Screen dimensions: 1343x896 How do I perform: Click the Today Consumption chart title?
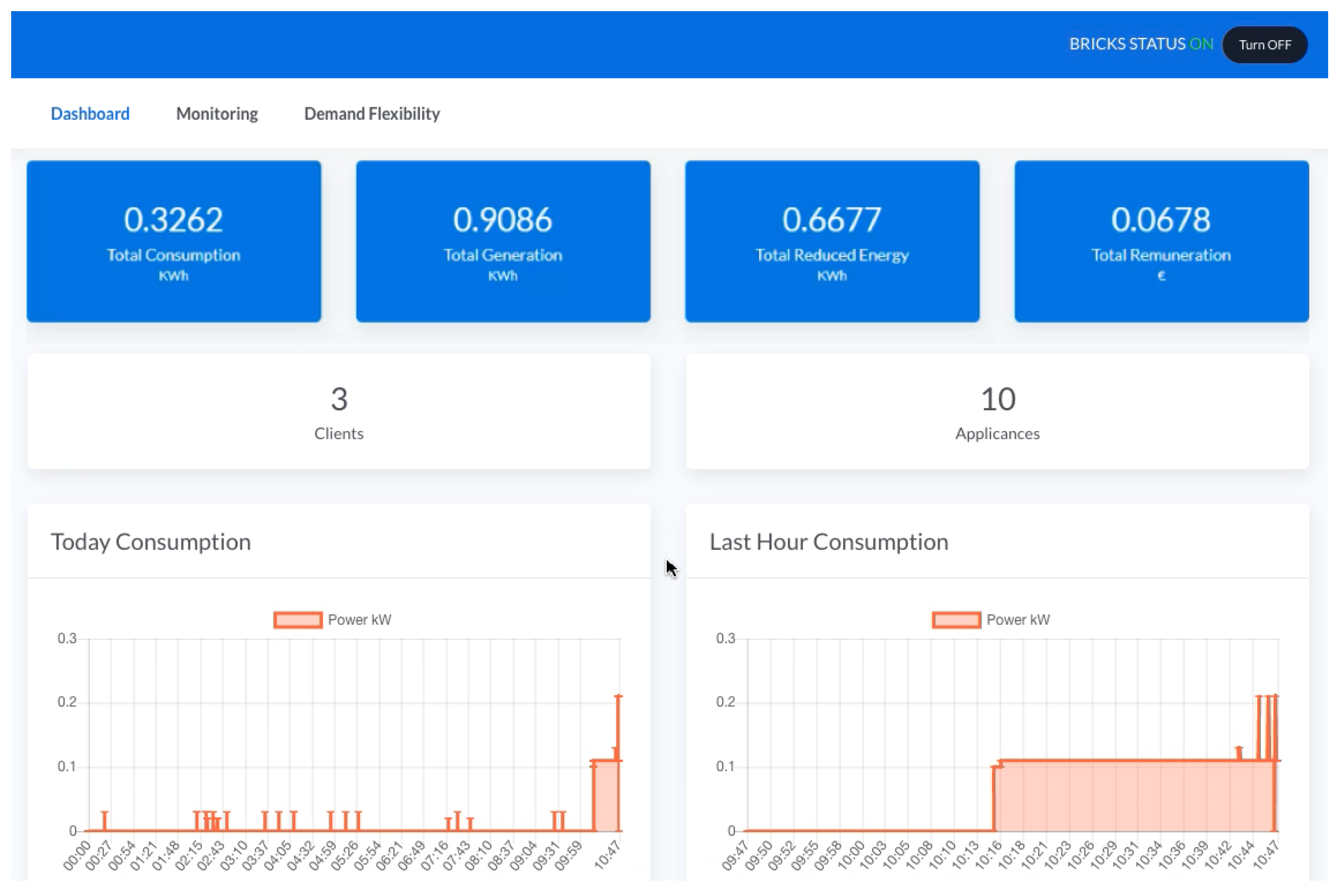coord(151,542)
